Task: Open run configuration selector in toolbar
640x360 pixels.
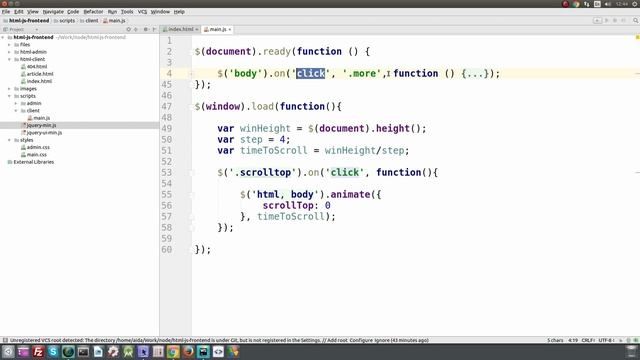Action: (597, 20)
